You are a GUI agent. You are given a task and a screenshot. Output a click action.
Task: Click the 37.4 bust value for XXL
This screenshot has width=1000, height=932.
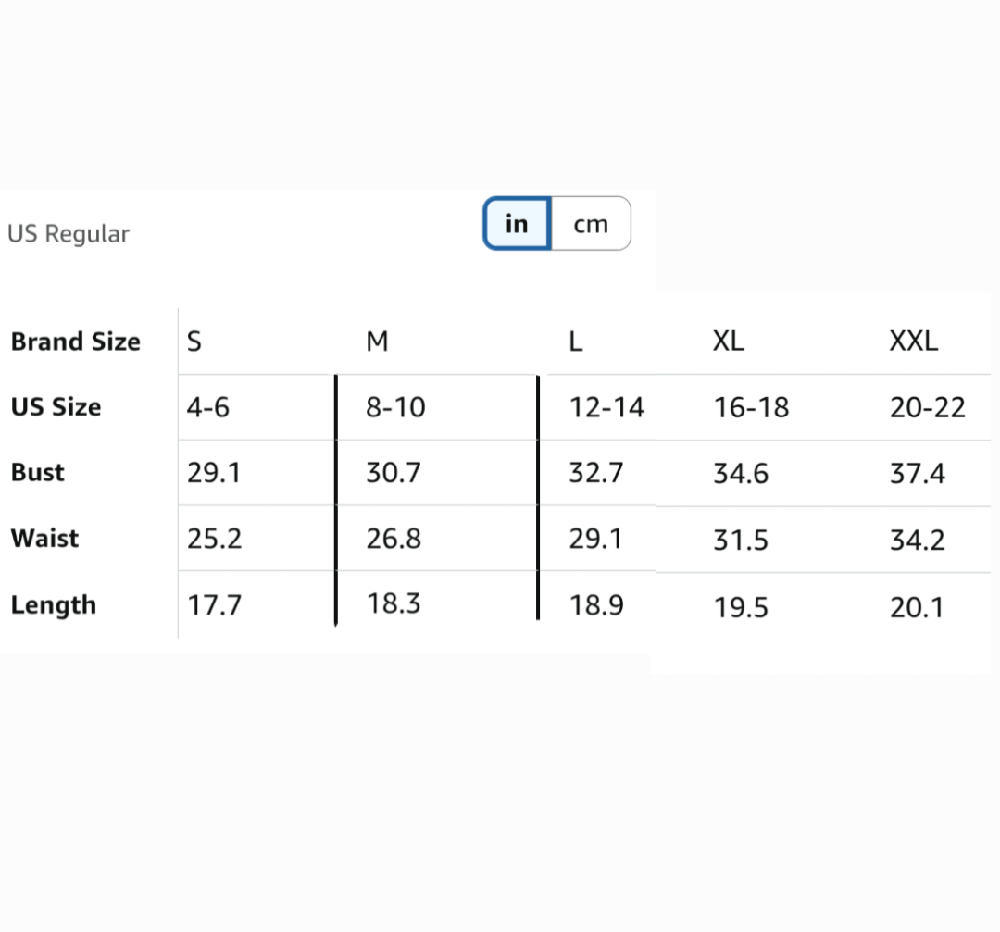[x=917, y=474]
